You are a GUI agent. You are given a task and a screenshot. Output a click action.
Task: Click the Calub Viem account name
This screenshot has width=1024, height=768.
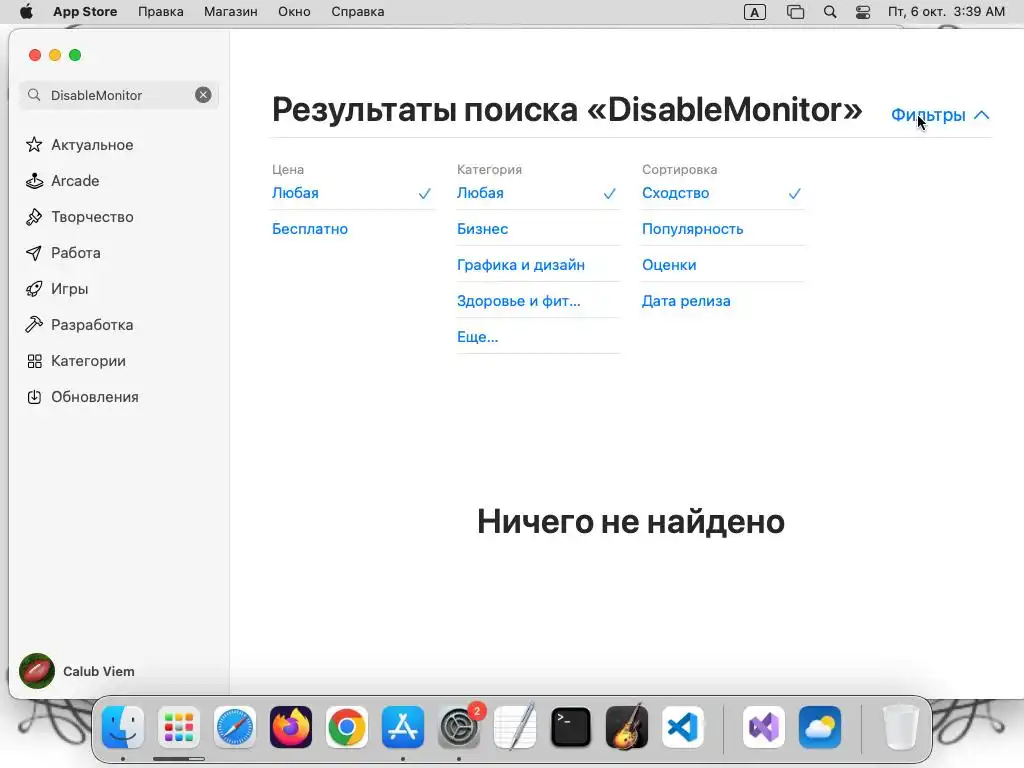[99, 671]
